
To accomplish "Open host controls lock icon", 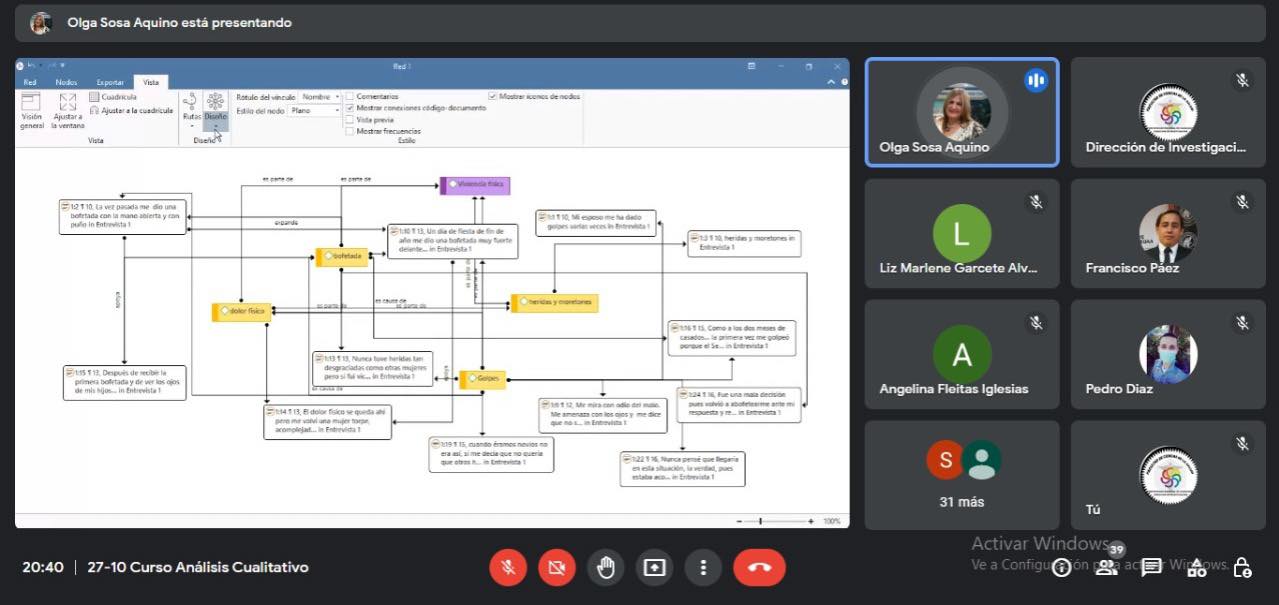I will point(1242,567).
